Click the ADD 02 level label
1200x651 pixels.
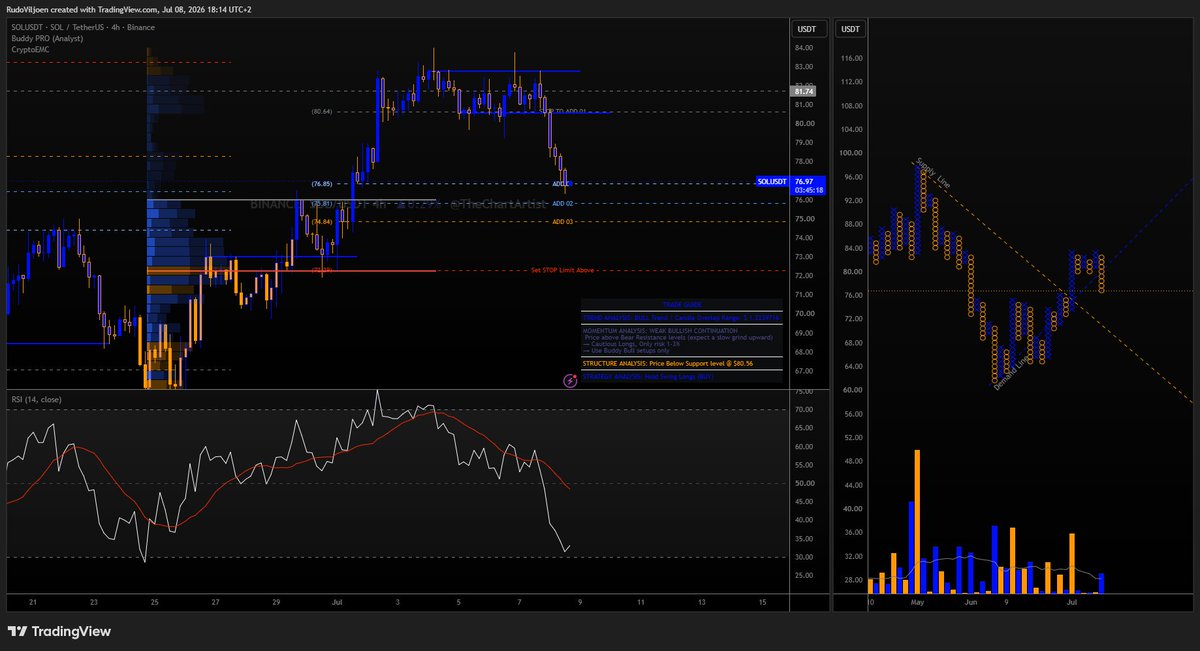[562, 203]
